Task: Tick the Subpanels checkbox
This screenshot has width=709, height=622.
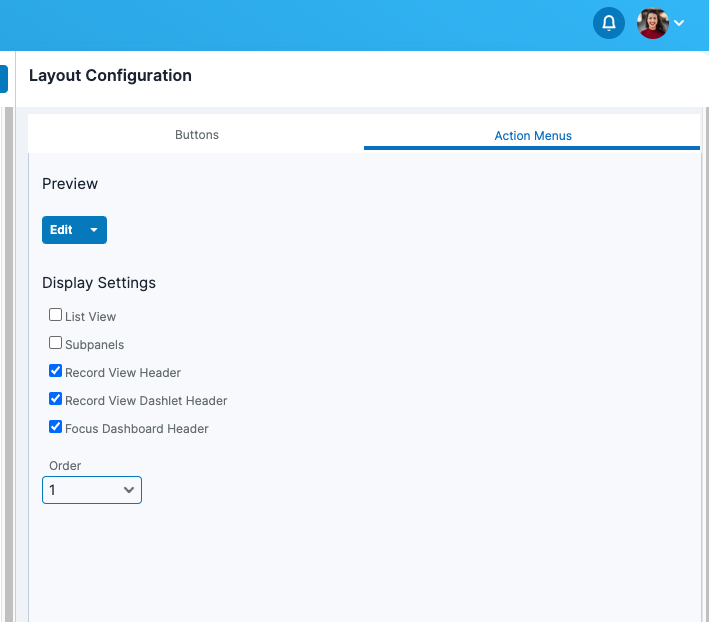Action: [56, 343]
